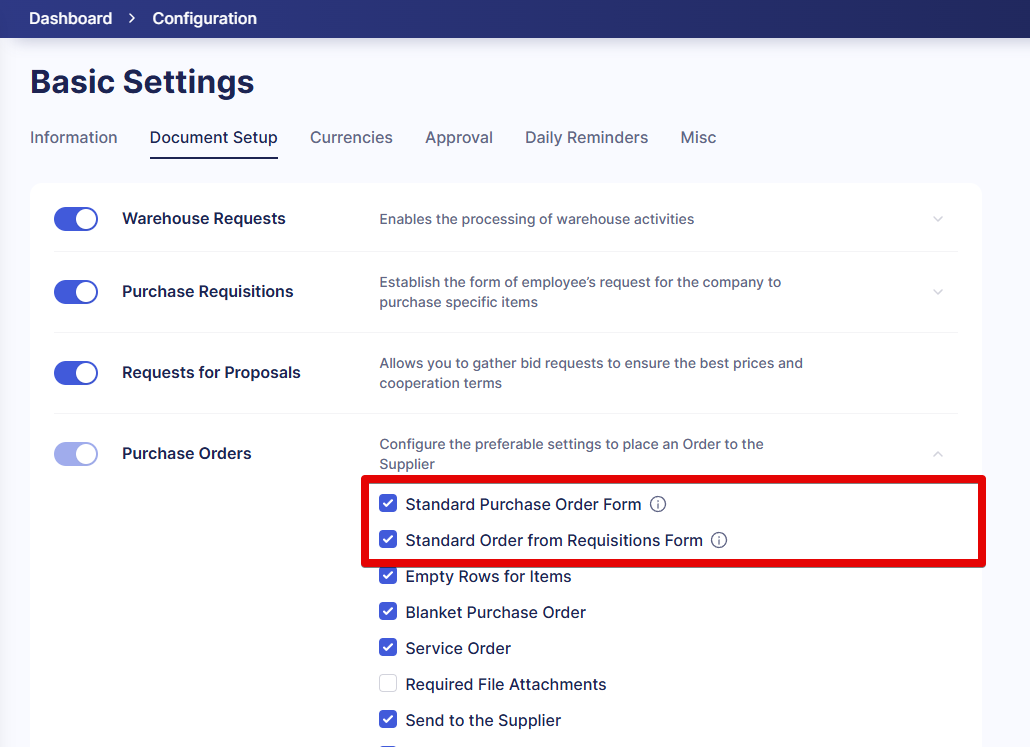Click 'Establish the form of employee's request' description

coord(580,292)
